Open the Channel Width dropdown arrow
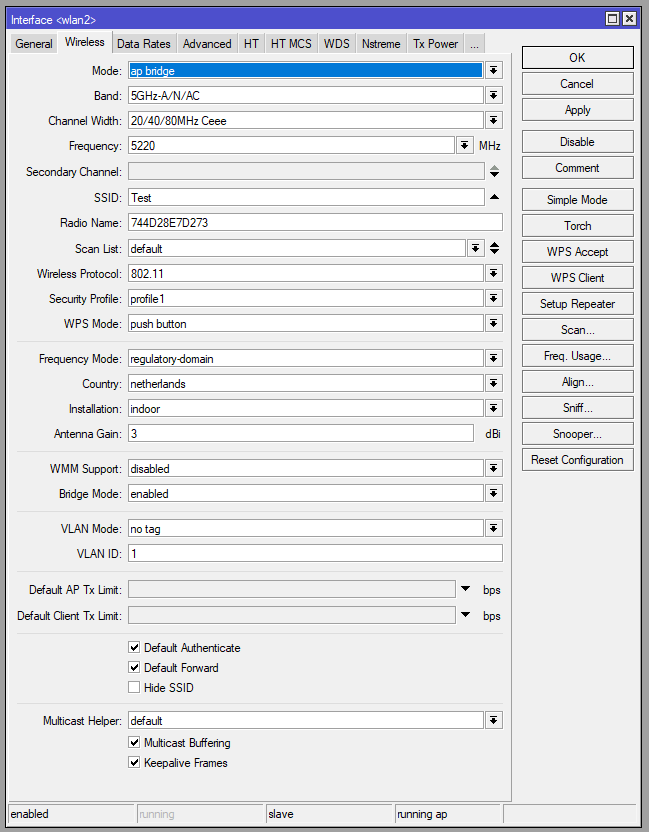 [x=494, y=120]
